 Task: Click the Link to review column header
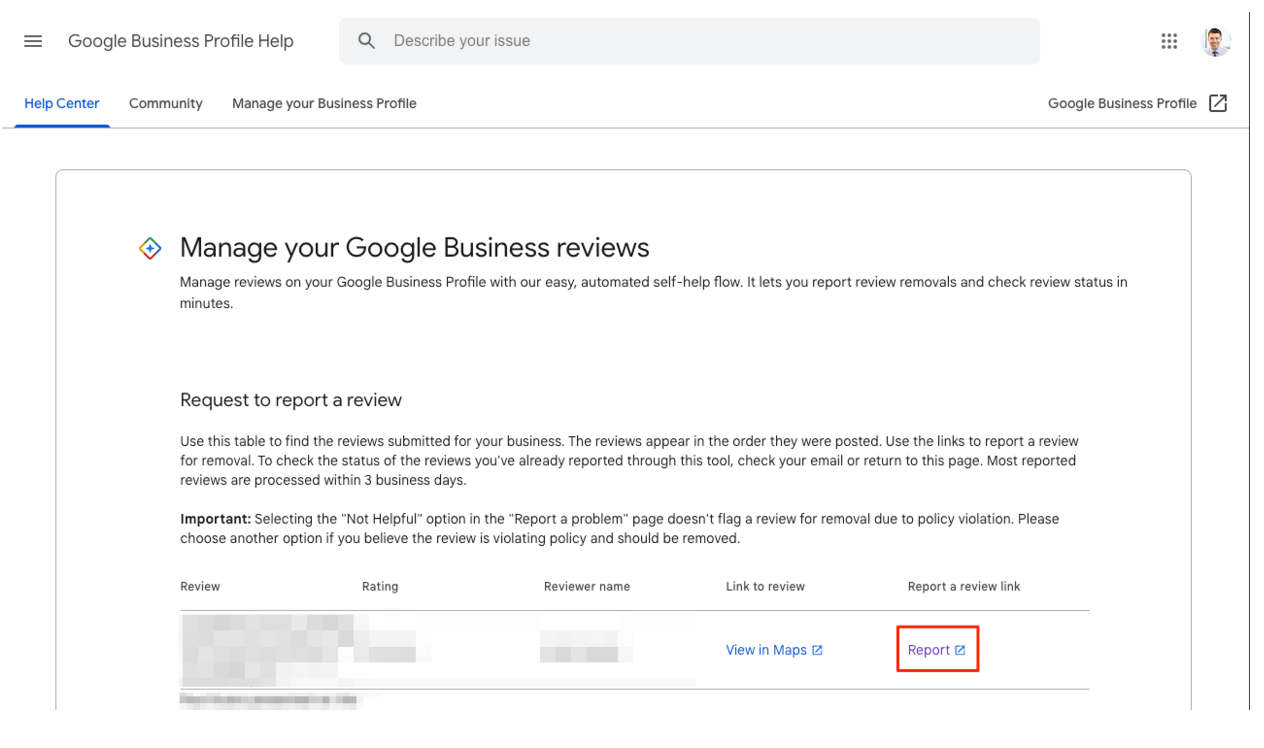765,587
